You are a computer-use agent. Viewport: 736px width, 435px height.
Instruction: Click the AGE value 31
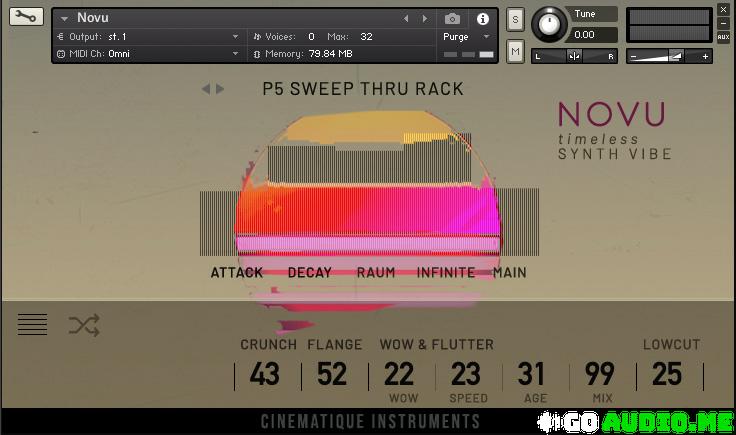pyautogui.click(x=531, y=374)
